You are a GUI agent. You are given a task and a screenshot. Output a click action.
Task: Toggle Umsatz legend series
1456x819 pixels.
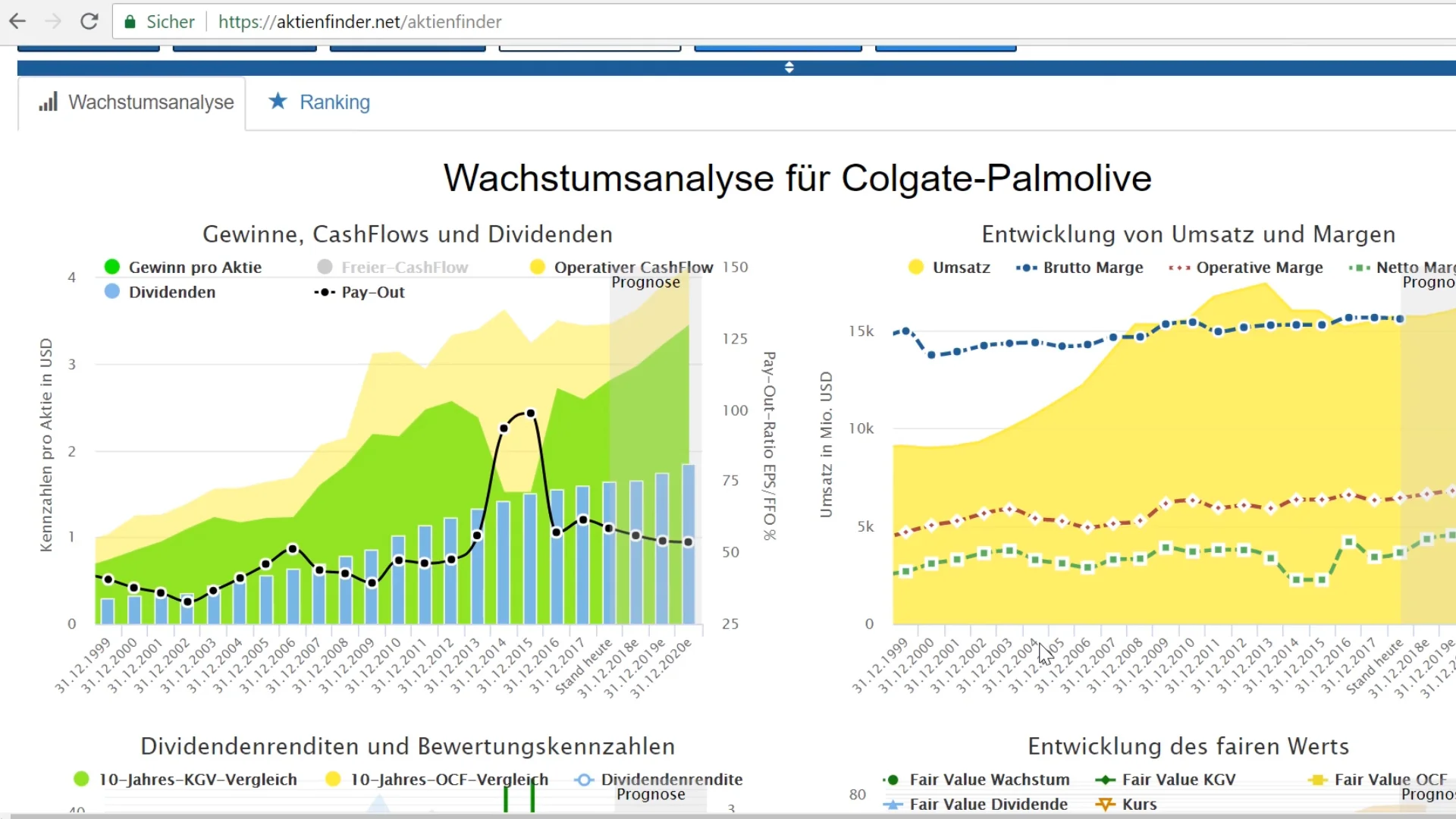click(x=949, y=267)
